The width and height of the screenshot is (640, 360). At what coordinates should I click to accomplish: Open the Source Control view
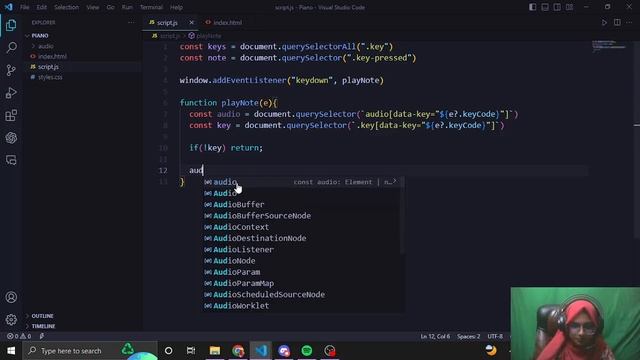(11, 70)
